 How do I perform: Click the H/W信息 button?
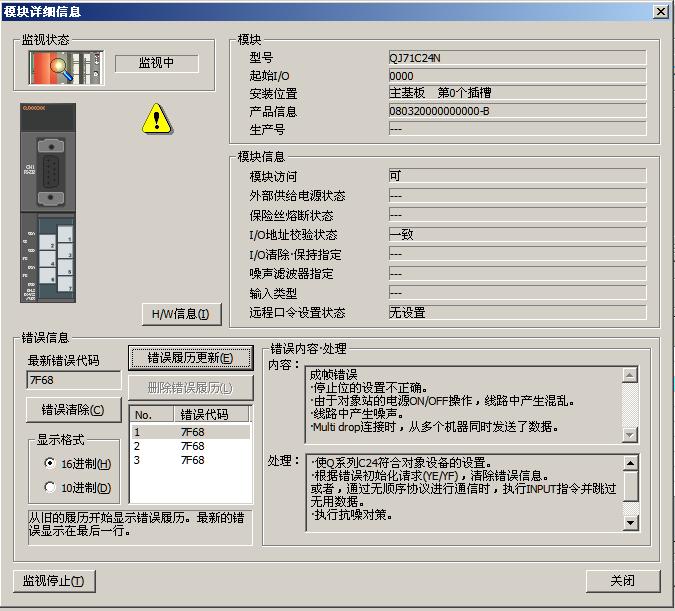point(180,314)
